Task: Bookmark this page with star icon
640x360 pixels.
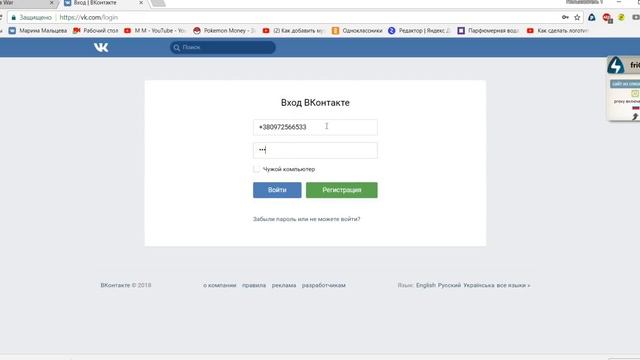Action: [x=577, y=17]
